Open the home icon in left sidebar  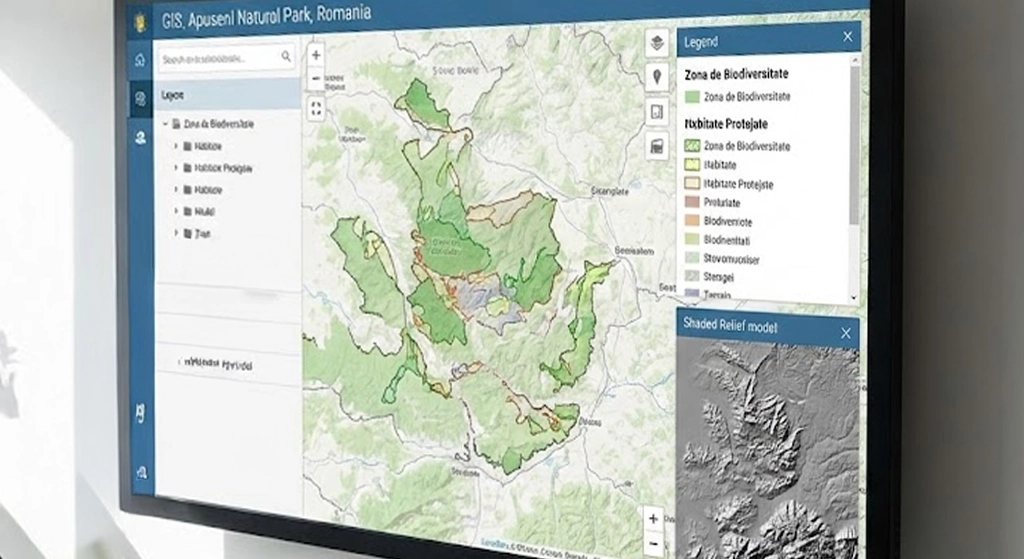[x=140, y=59]
